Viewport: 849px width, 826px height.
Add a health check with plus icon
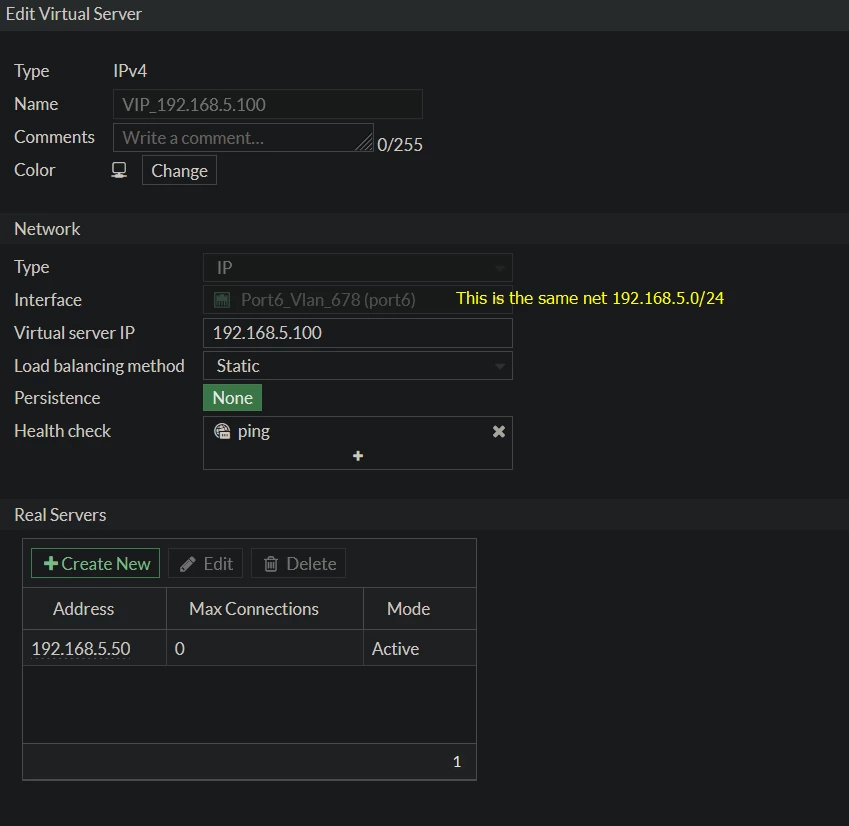coord(358,456)
